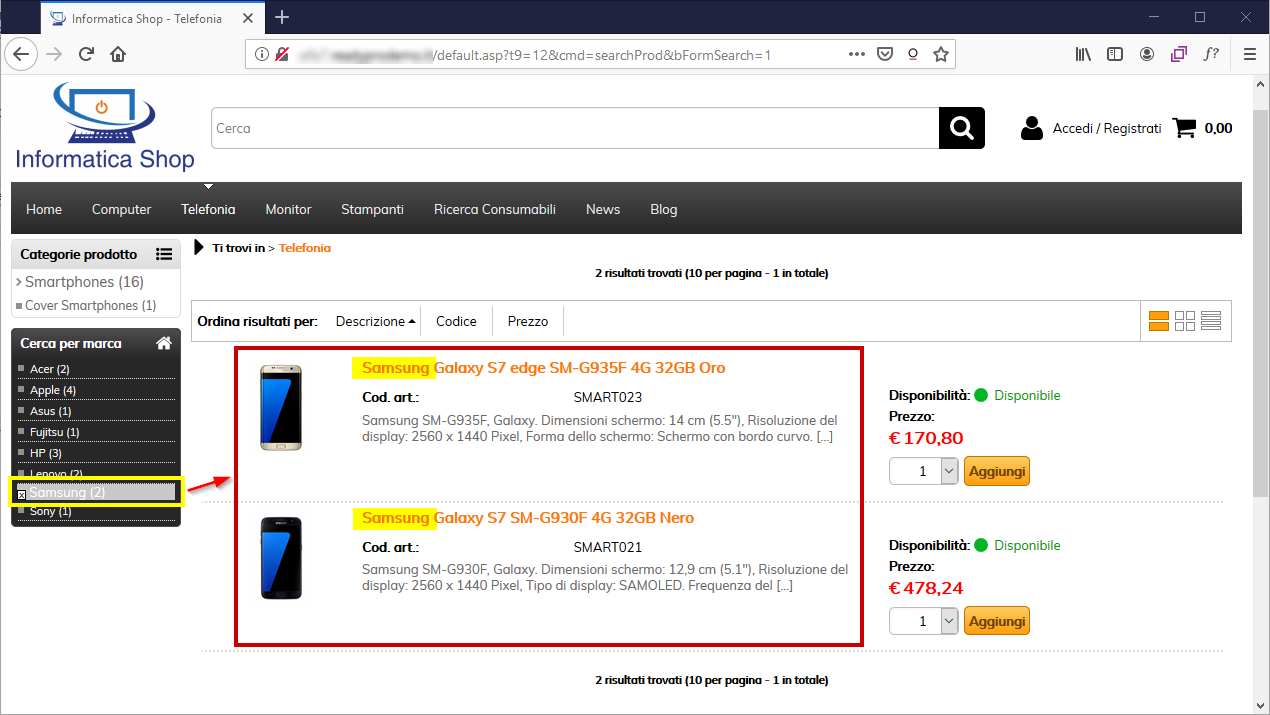1270x715 pixels.
Task: Click Accedi / Registrati link
Action: (1107, 128)
